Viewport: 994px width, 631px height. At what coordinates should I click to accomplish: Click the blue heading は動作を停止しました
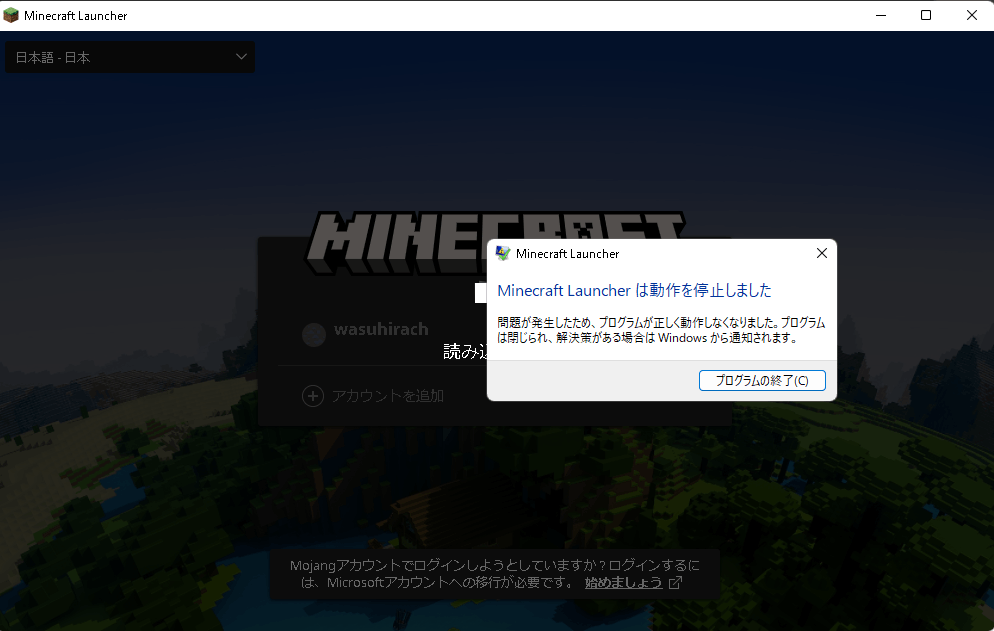[x=634, y=290]
